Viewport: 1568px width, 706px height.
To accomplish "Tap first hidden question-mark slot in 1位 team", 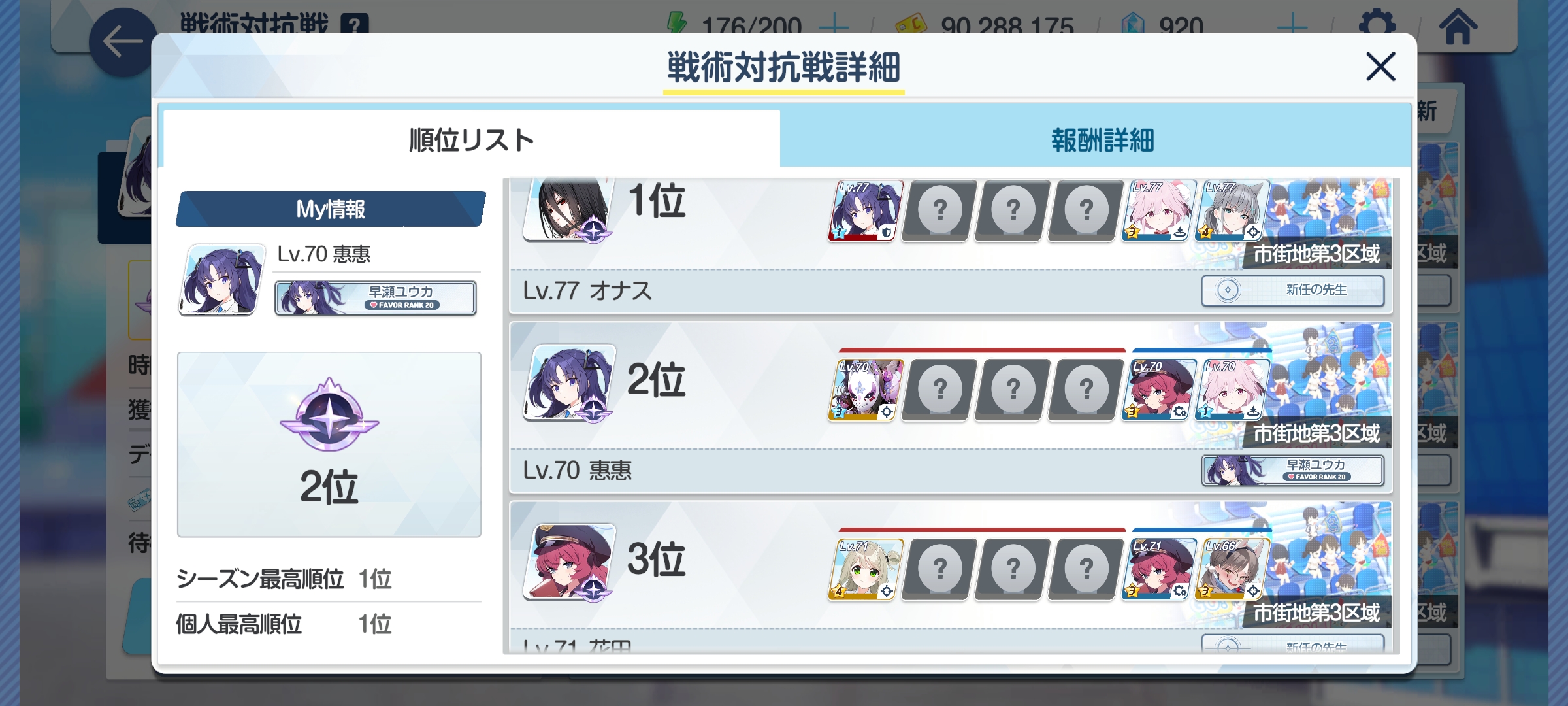I will [x=939, y=210].
